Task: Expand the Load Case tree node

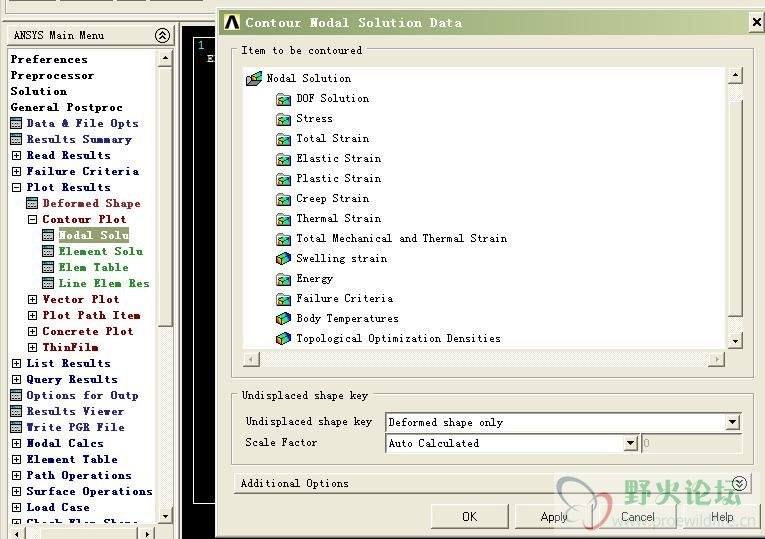Action: pyautogui.click(x=16, y=507)
